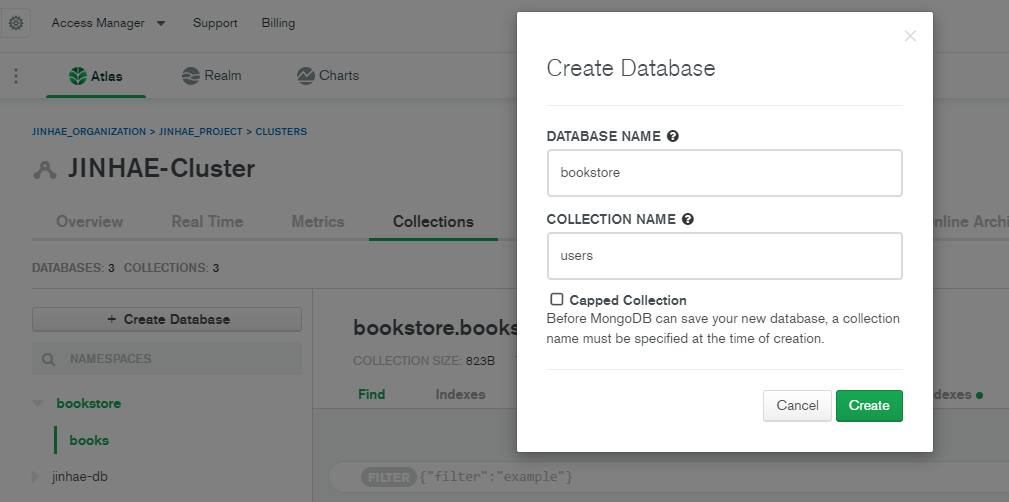This screenshot has height=502, width=1009.
Task: Click the filter query input
Action: [669, 477]
